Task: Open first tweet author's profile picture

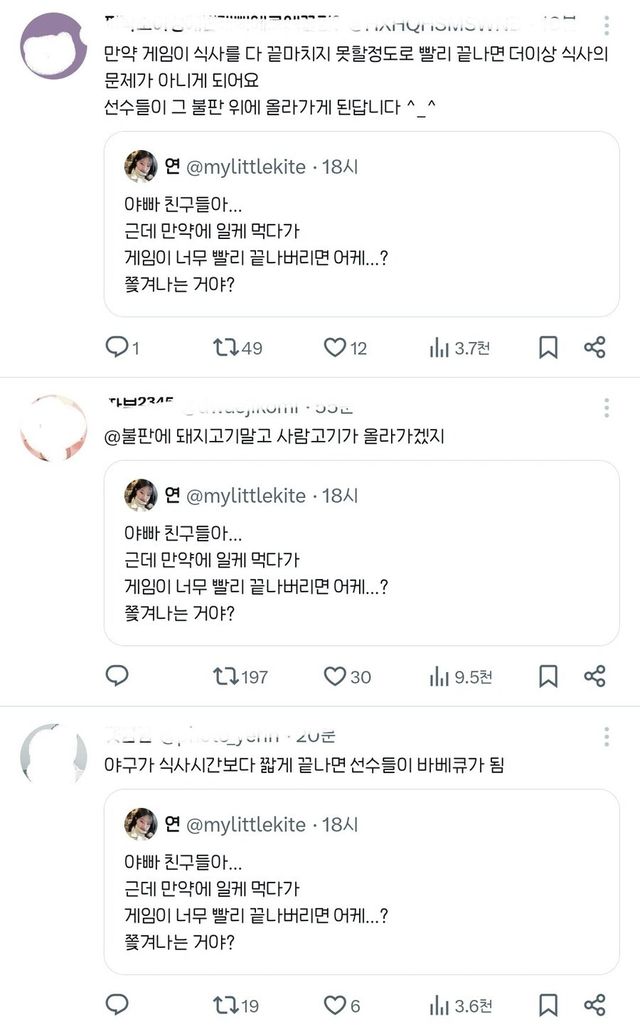Action: click(x=53, y=46)
